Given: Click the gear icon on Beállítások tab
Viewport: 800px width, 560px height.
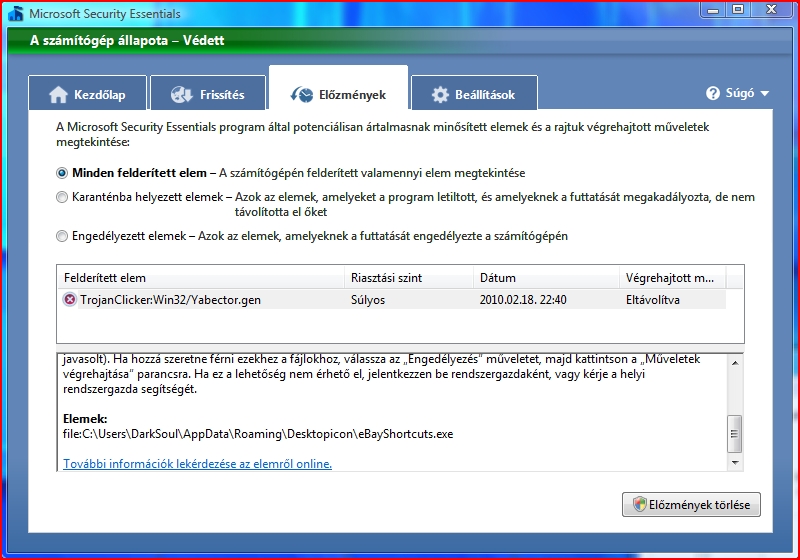Looking at the screenshot, I should (440, 94).
